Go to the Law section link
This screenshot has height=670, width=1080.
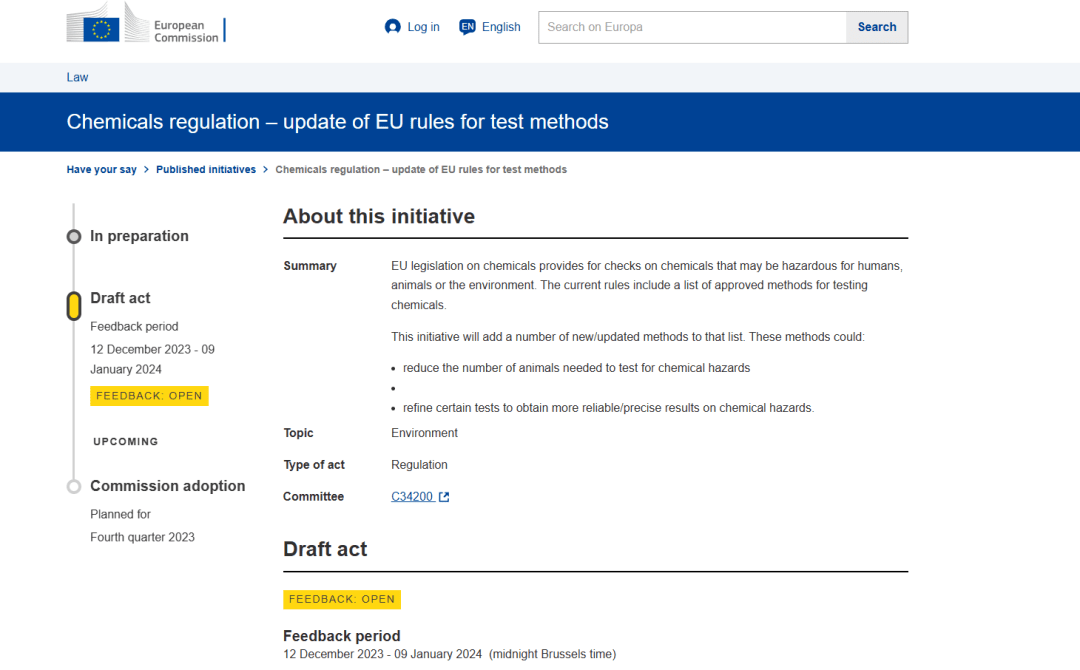pyautogui.click(x=77, y=77)
